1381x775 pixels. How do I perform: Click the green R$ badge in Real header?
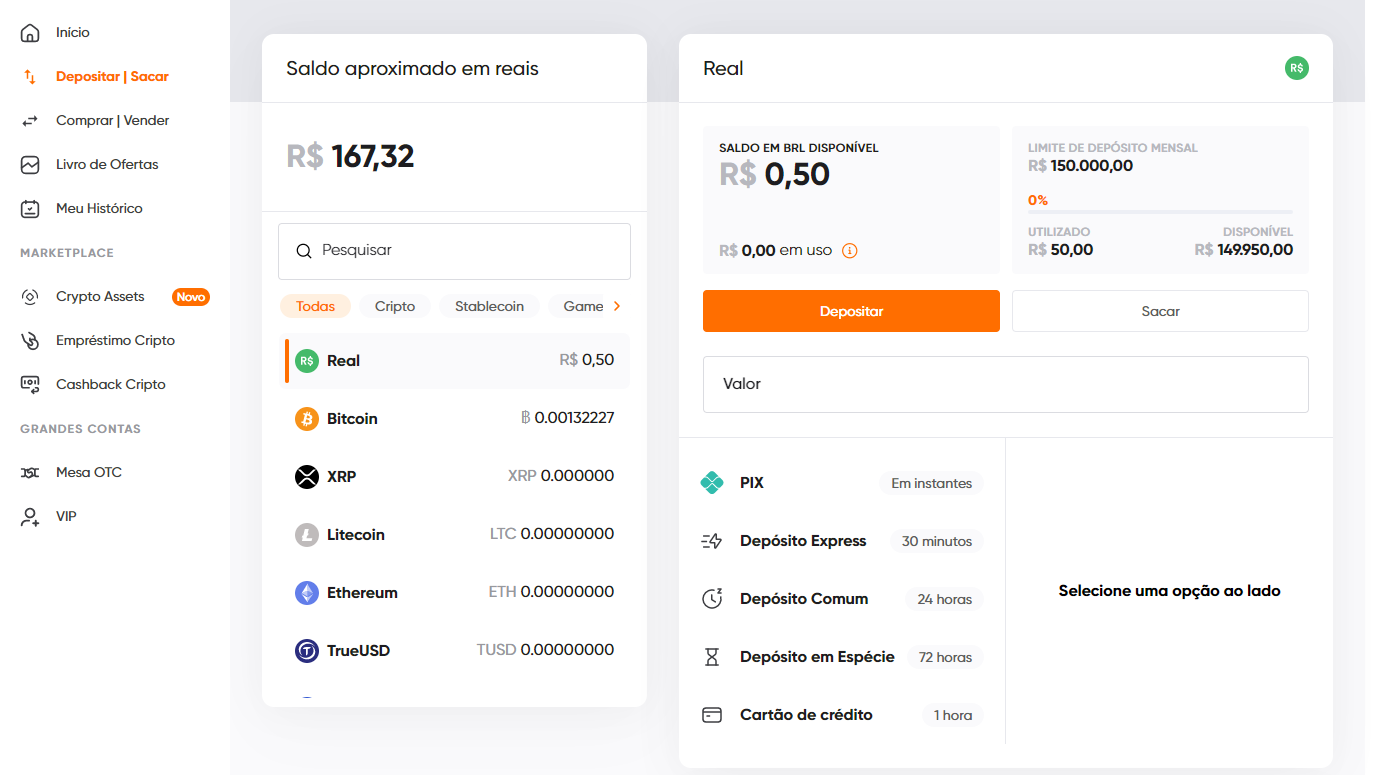click(x=1297, y=68)
